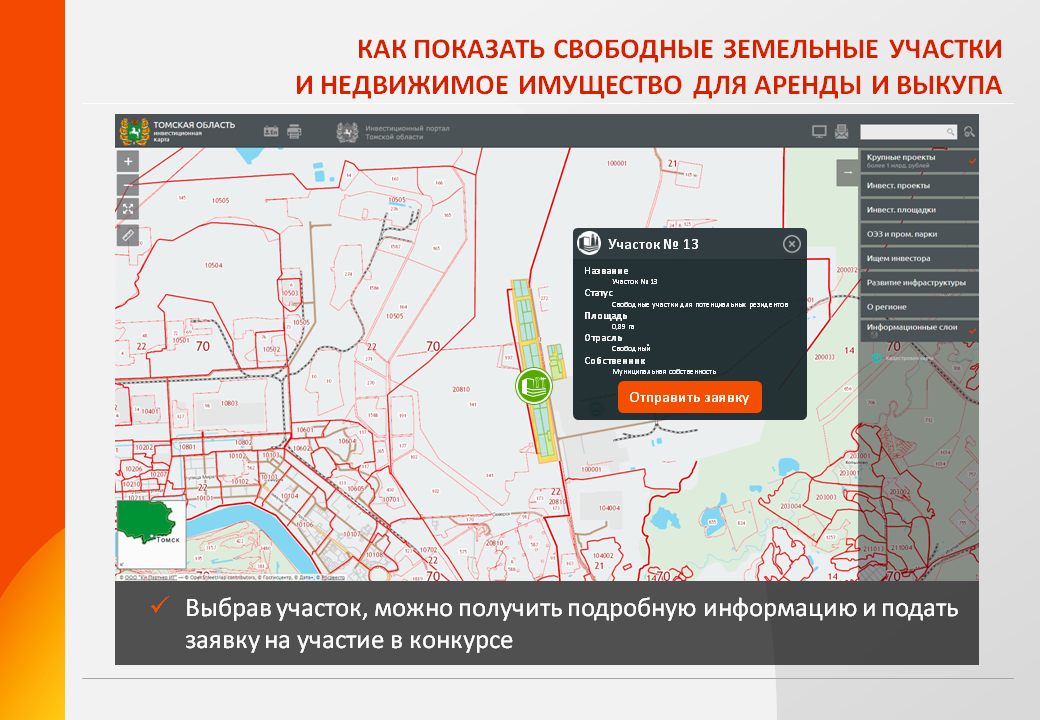Click the full-extent arrows map button
The height and width of the screenshot is (720, 1040).
point(128,209)
